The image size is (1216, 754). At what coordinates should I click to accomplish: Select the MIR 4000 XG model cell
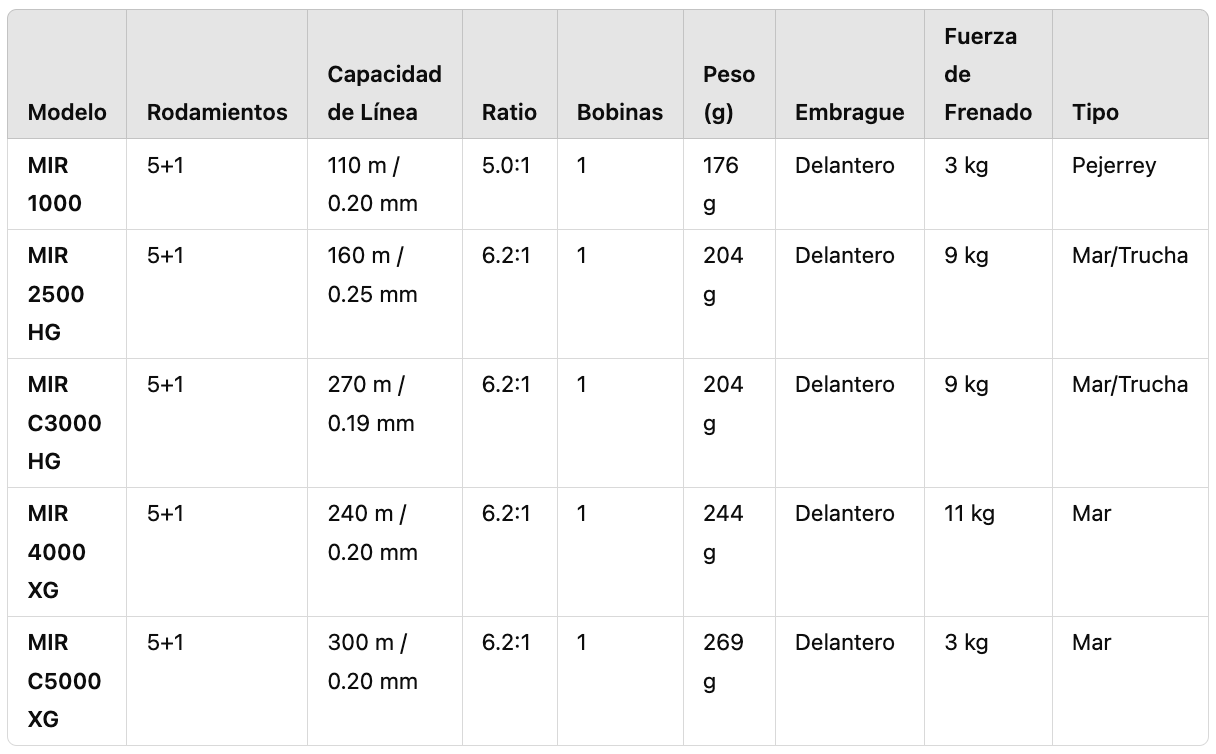[57, 552]
